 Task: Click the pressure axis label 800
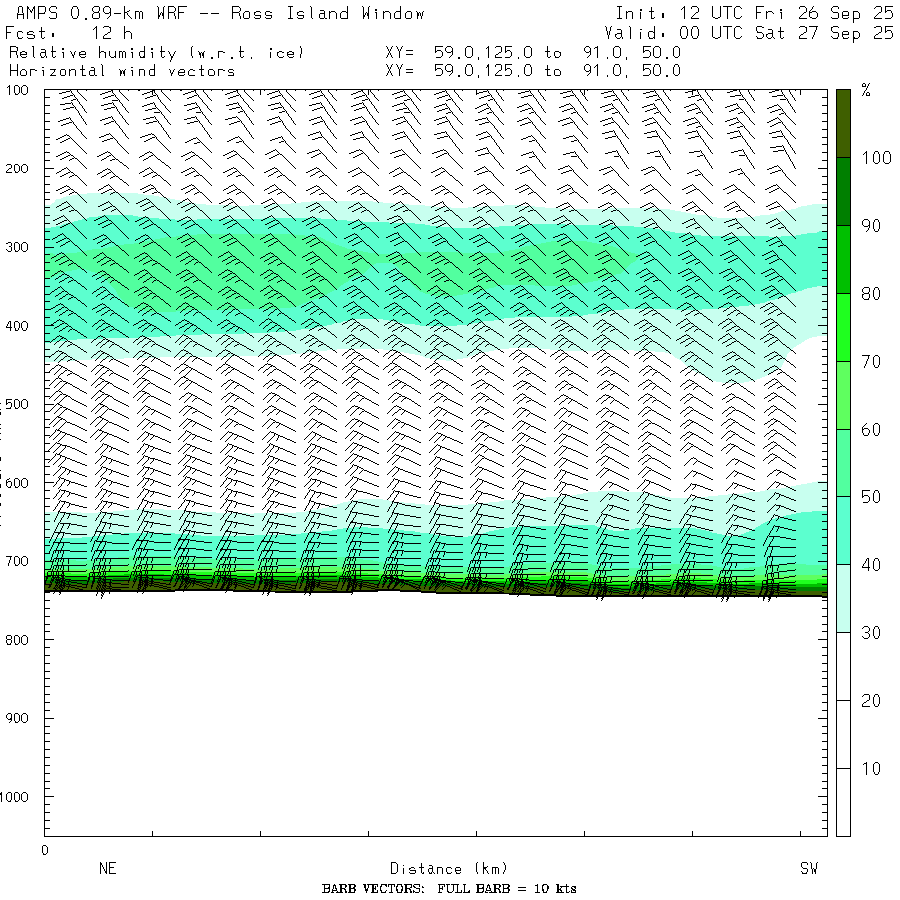point(17,640)
